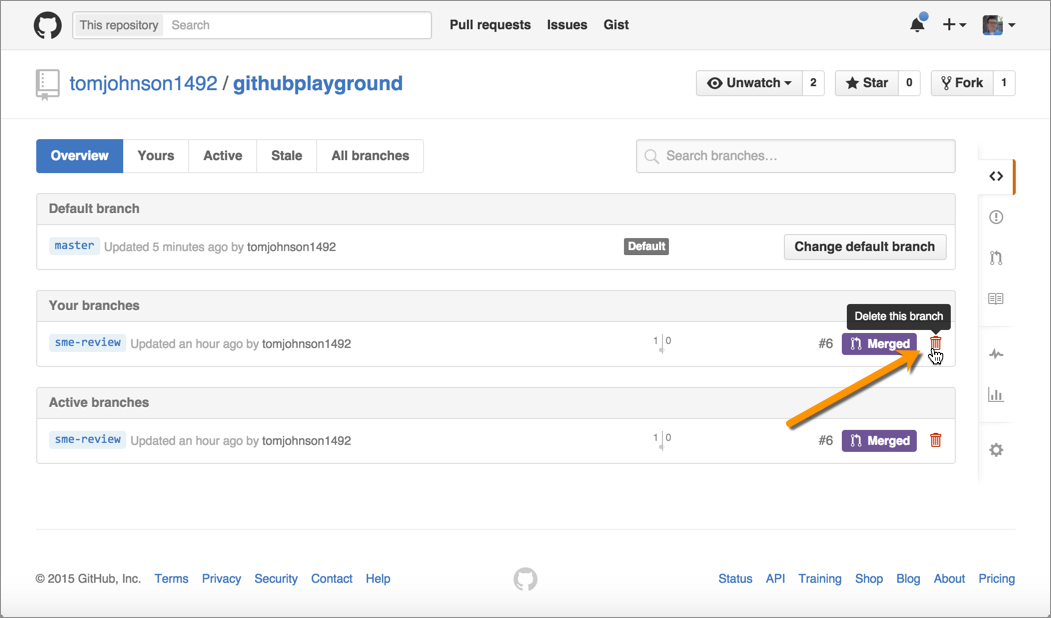This screenshot has height=618, width=1051.
Task: Open the Code section in sidebar
Action: [x=996, y=176]
